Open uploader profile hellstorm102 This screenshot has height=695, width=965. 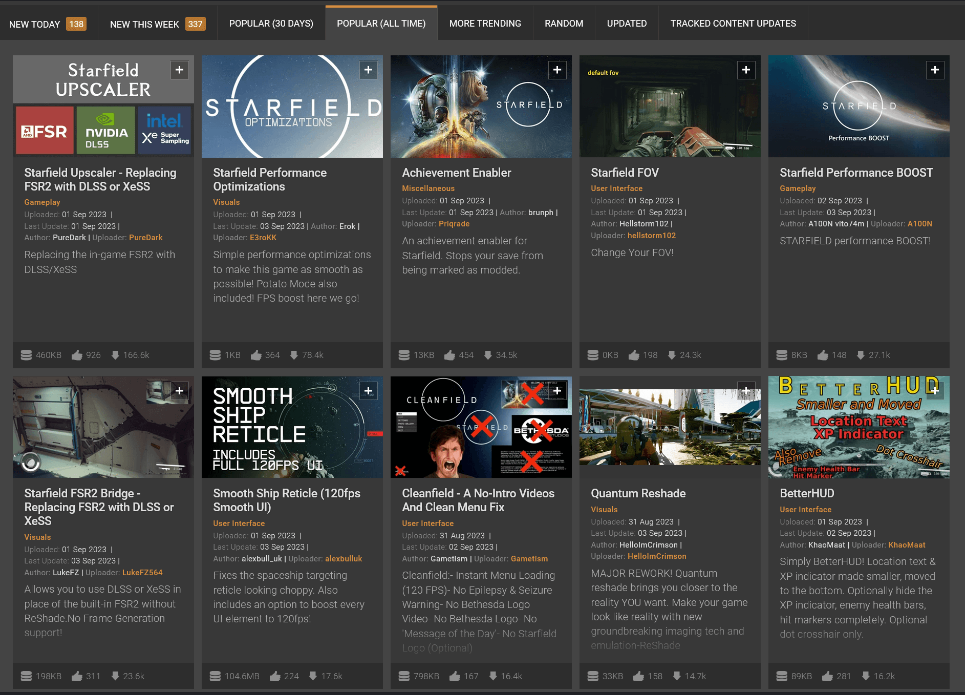[652, 235]
